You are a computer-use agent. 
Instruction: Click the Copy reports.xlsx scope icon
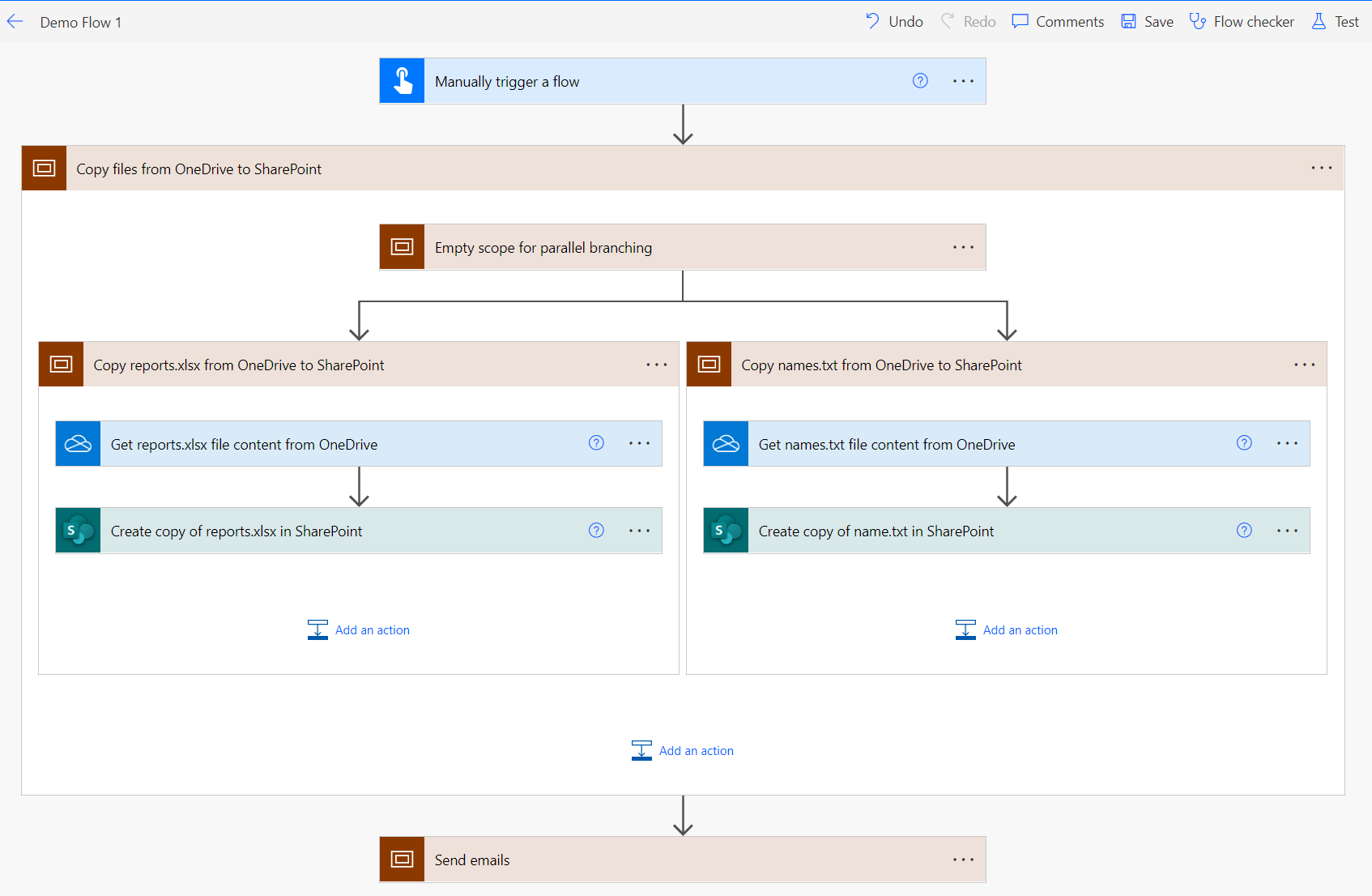(61, 365)
